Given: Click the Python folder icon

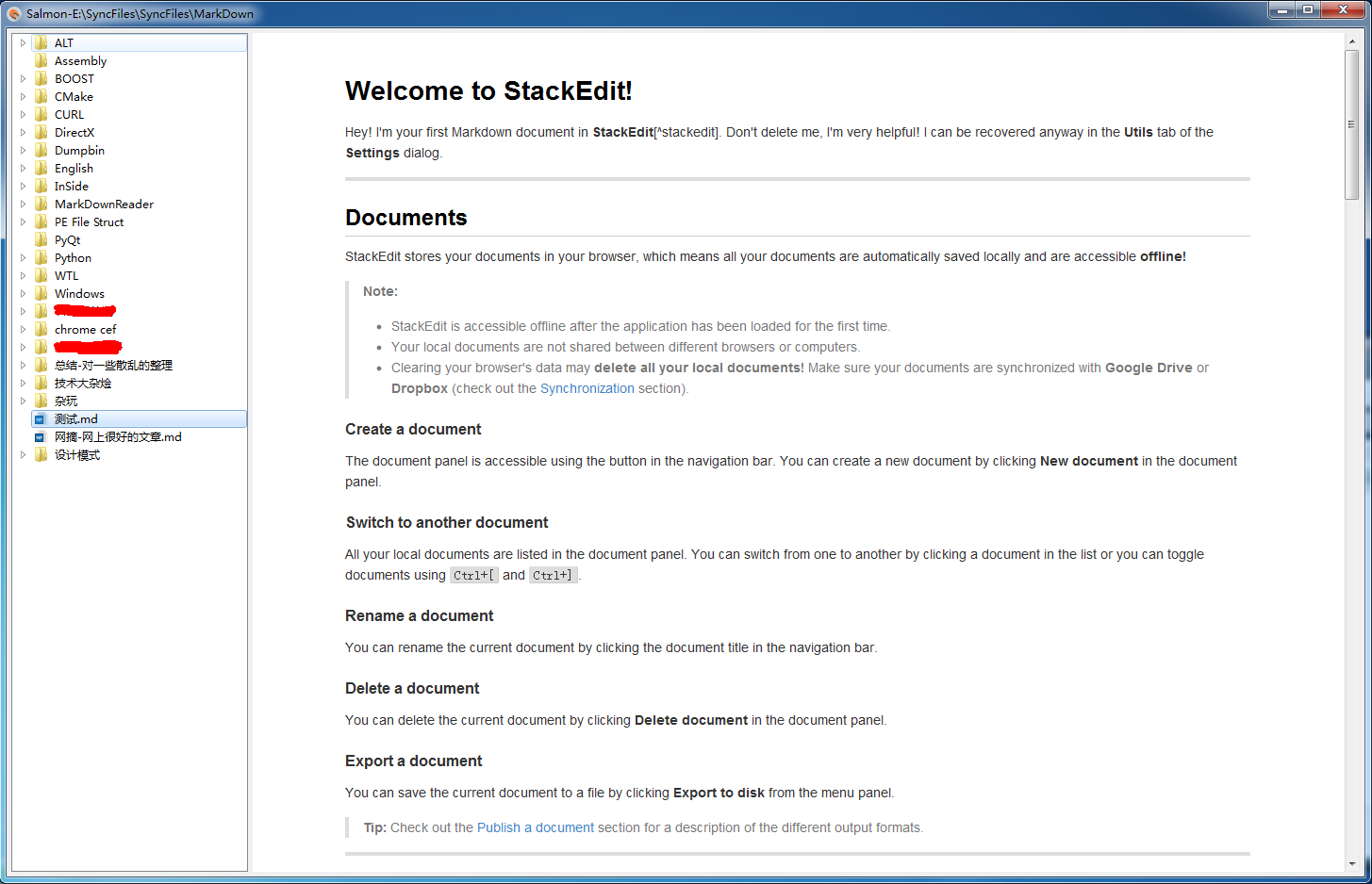Looking at the screenshot, I should (x=41, y=257).
